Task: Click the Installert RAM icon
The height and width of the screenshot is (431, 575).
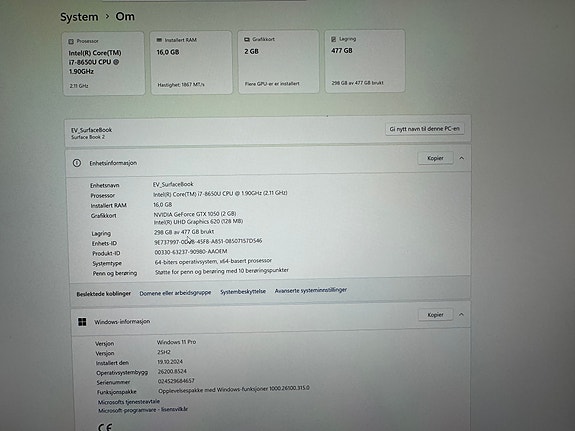Action: pyautogui.click(x=159, y=40)
